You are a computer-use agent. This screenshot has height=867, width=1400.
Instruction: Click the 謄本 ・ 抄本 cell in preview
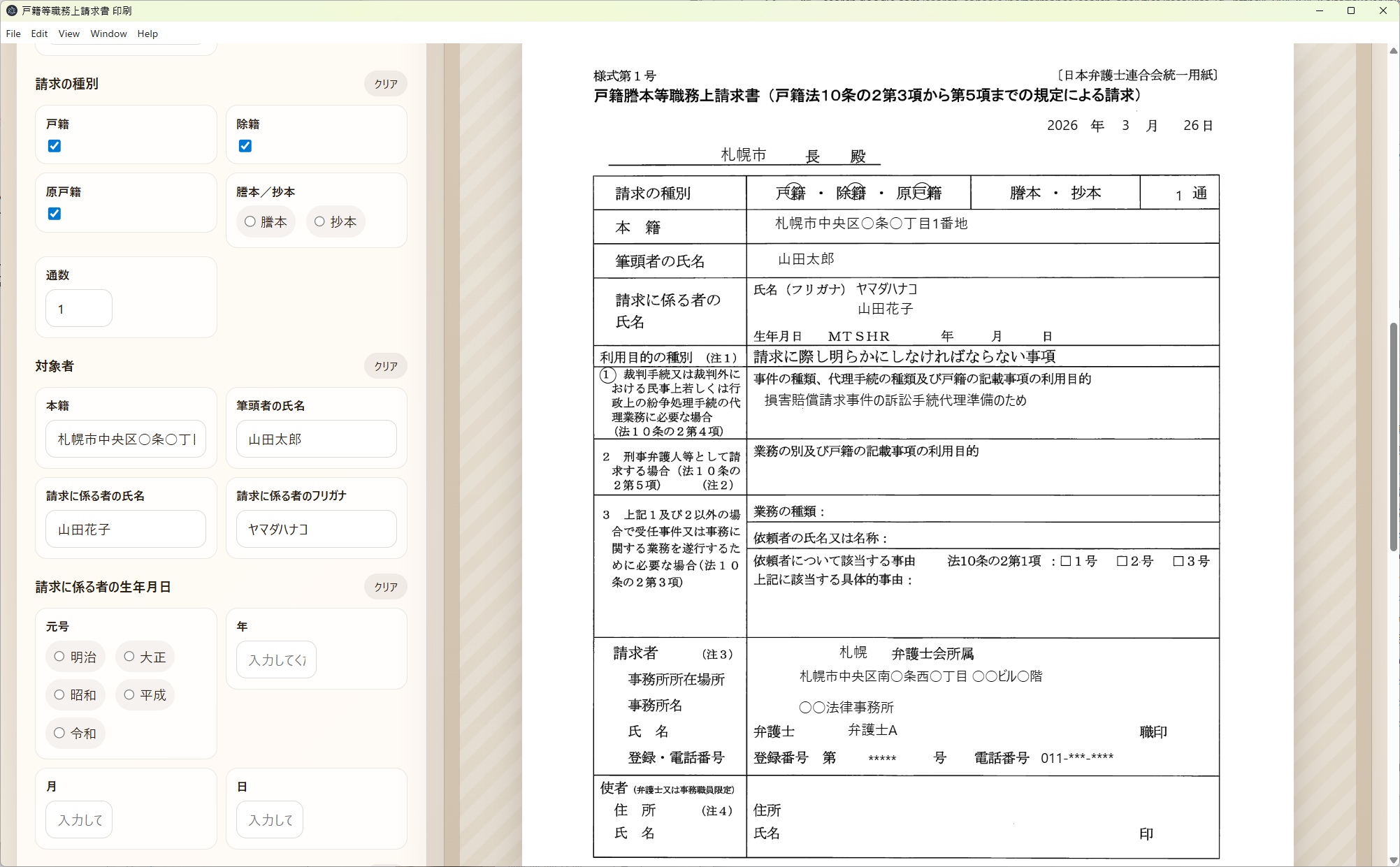point(1055,193)
